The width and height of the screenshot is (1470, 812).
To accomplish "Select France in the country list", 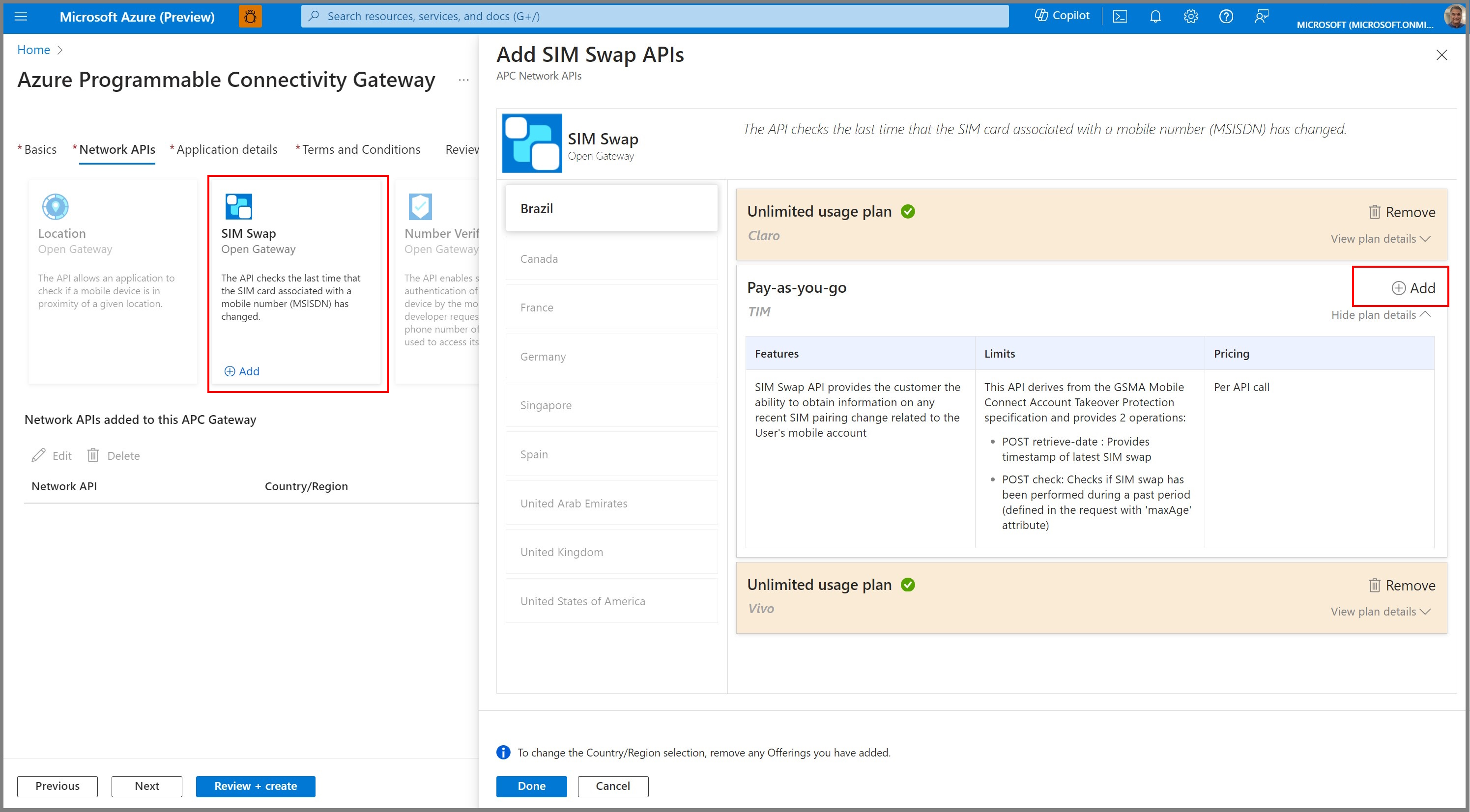I will coord(611,308).
